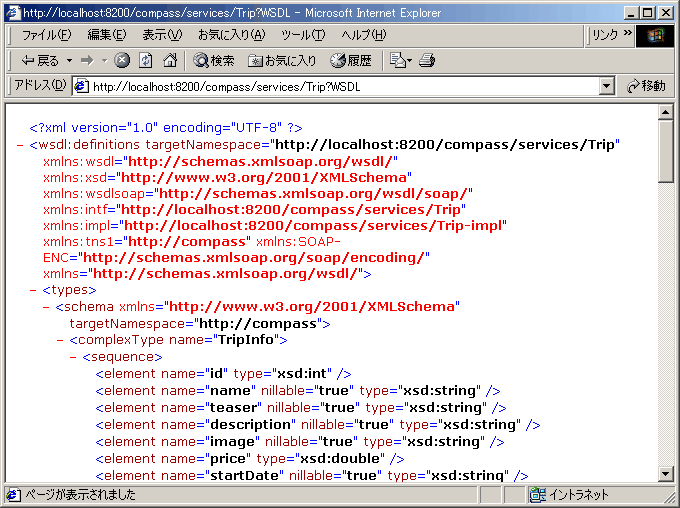
Task: Click the vertical scrollbar up arrow
Action: pyautogui.click(x=665, y=112)
